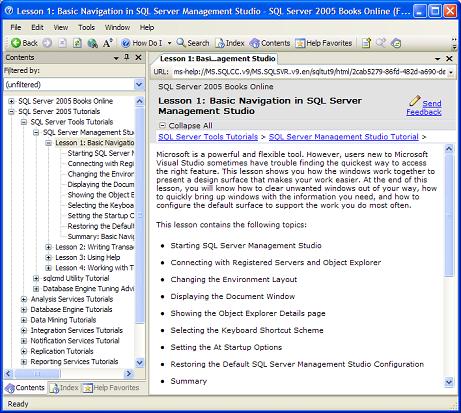Open SQL Server Tools Tutorials breadcrumb link
Viewport: 461px width, 413px height.
208,137
